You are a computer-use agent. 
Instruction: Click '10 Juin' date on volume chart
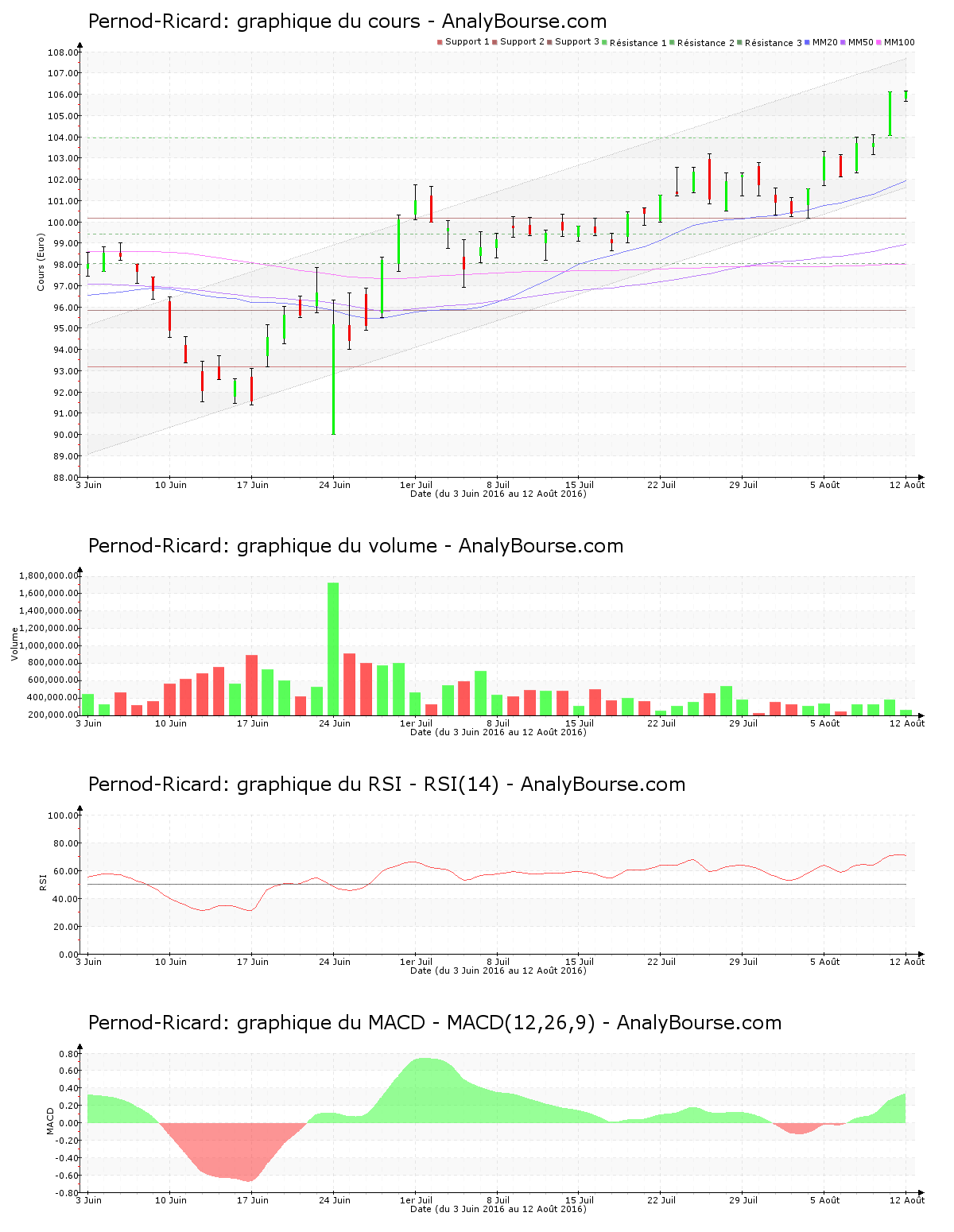[x=171, y=723]
